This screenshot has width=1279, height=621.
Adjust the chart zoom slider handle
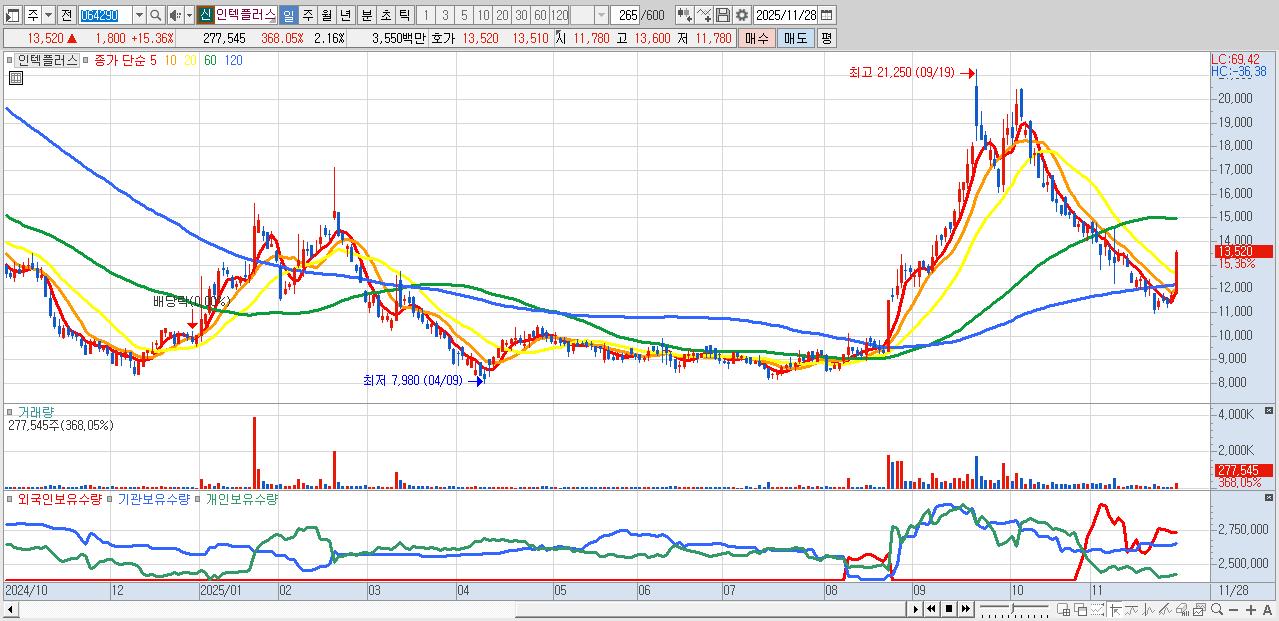pos(1012,608)
